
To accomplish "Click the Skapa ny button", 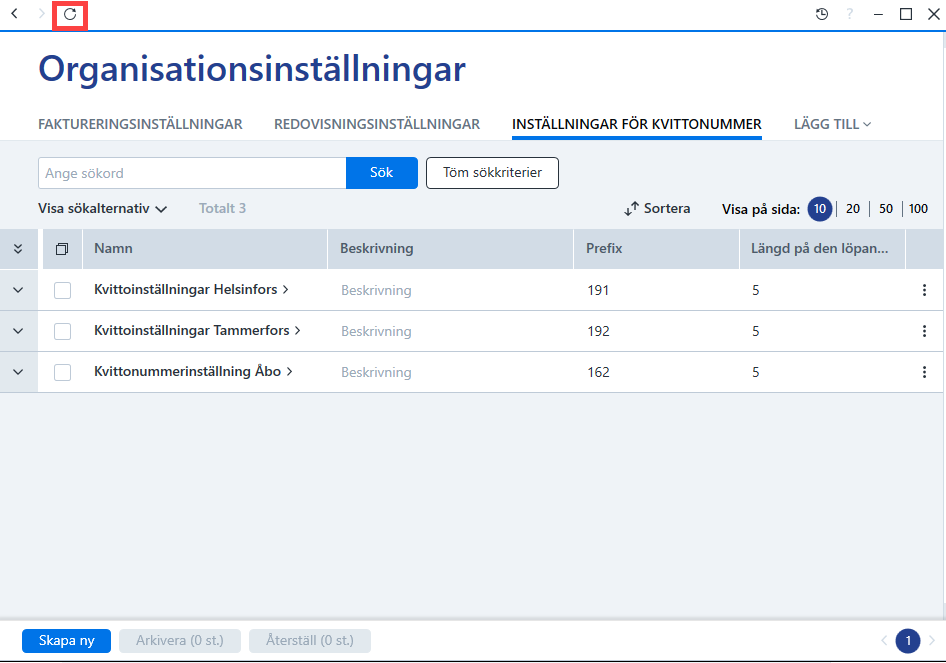I will 66,641.
